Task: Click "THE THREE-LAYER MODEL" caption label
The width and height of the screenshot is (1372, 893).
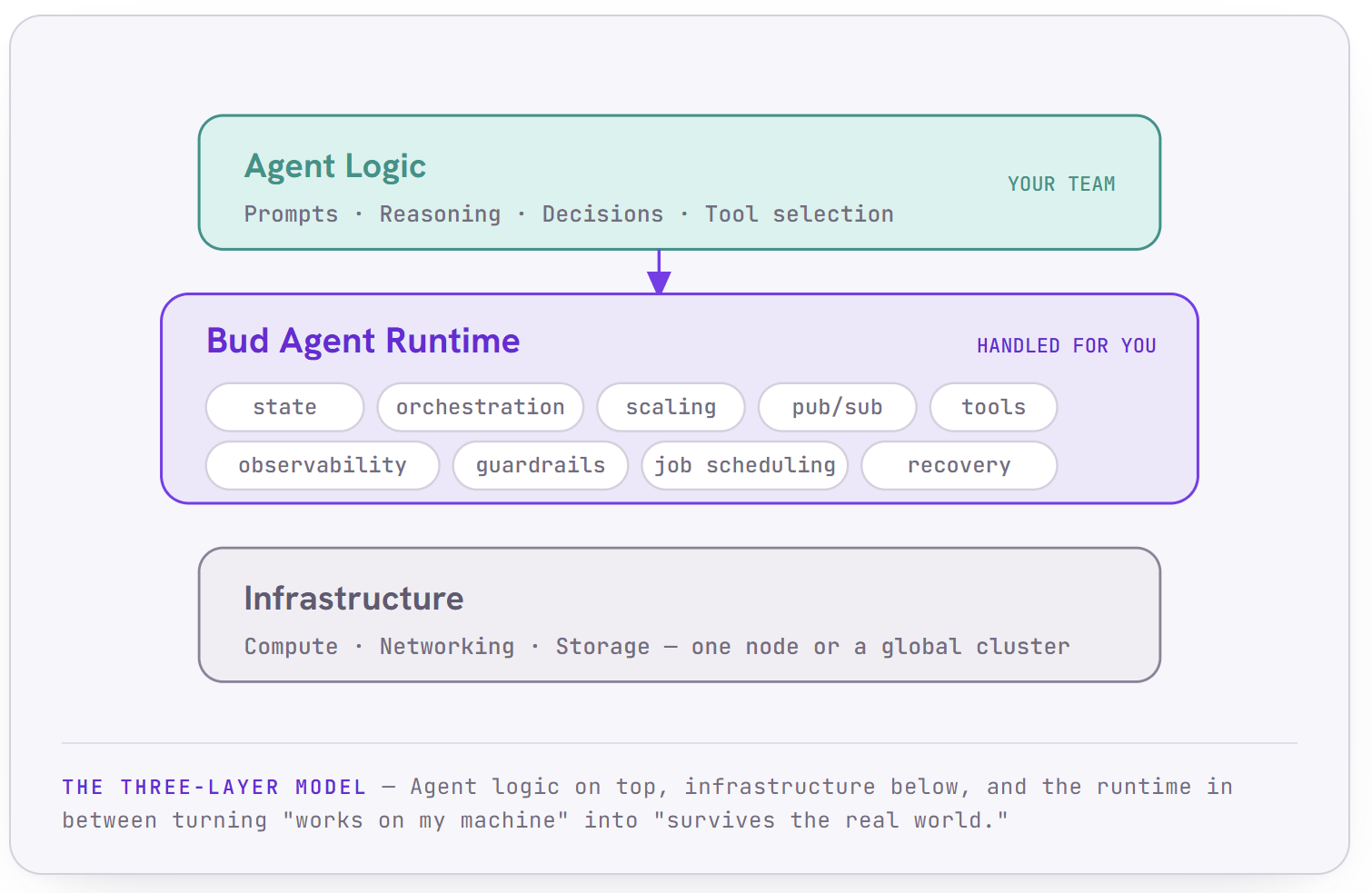Action: pyautogui.click(x=214, y=788)
